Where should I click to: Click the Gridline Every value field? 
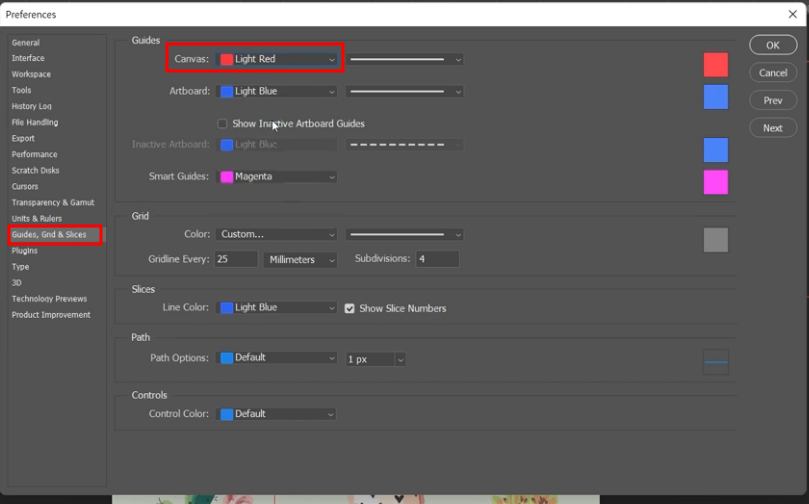tap(236, 259)
